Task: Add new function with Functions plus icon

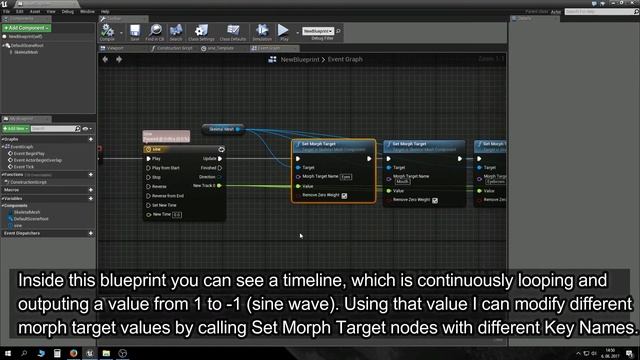Action: coord(91,175)
